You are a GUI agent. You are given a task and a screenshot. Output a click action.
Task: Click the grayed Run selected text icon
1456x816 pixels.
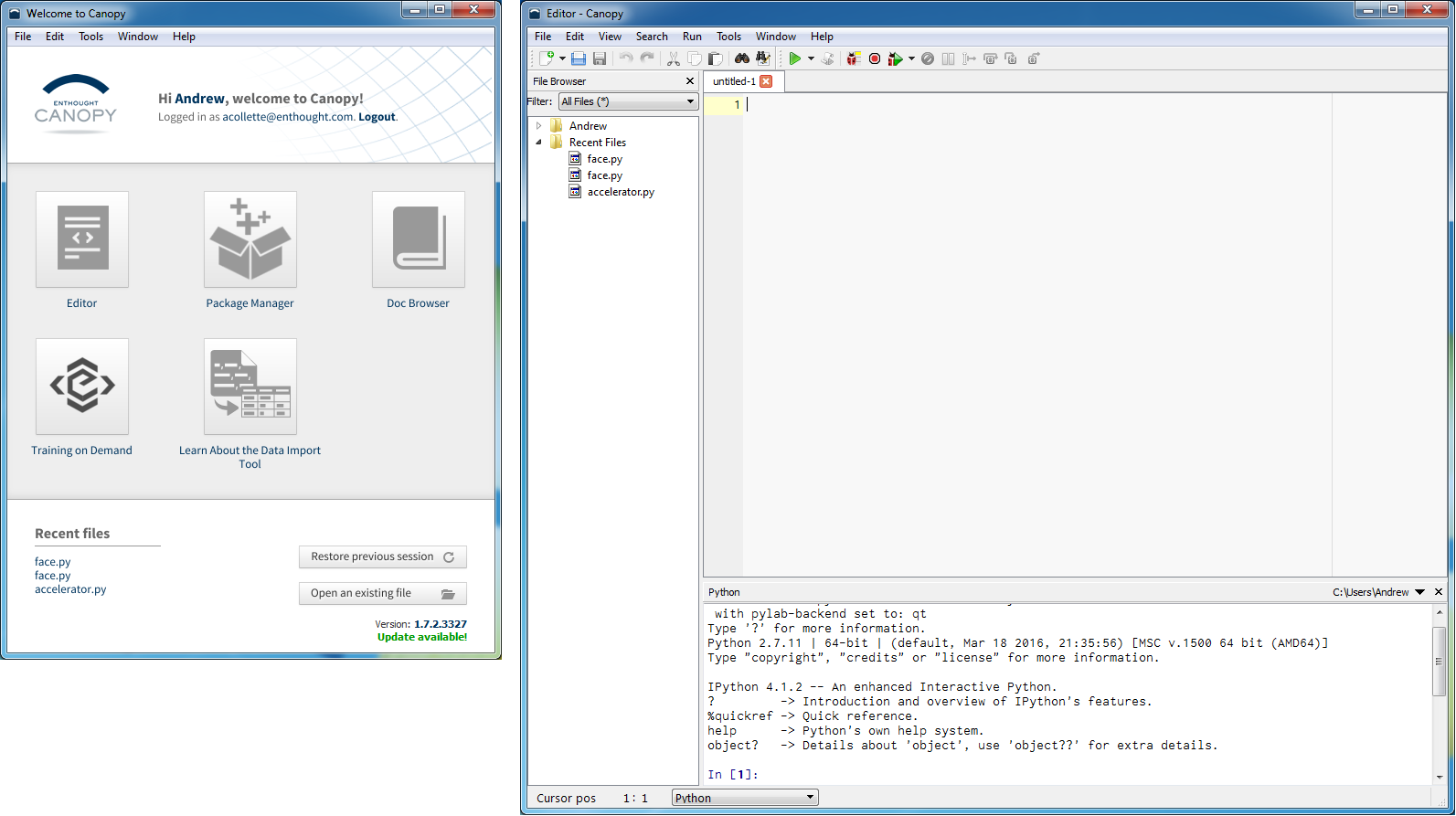point(827,58)
